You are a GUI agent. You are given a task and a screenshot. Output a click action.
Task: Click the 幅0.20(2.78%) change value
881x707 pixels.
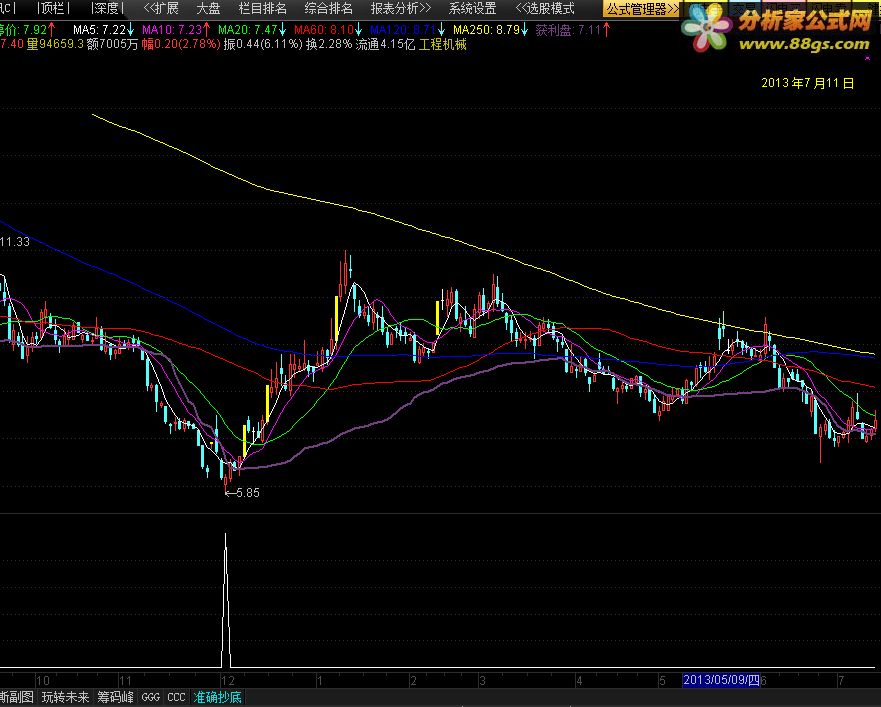(x=181, y=44)
